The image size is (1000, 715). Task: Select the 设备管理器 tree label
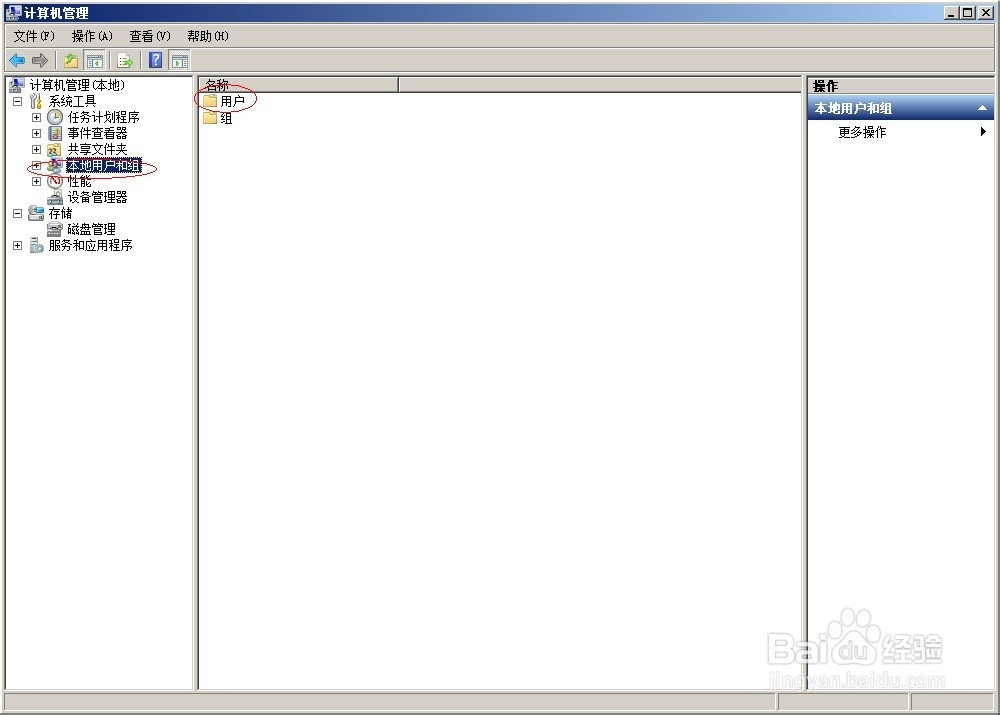(98, 197)
